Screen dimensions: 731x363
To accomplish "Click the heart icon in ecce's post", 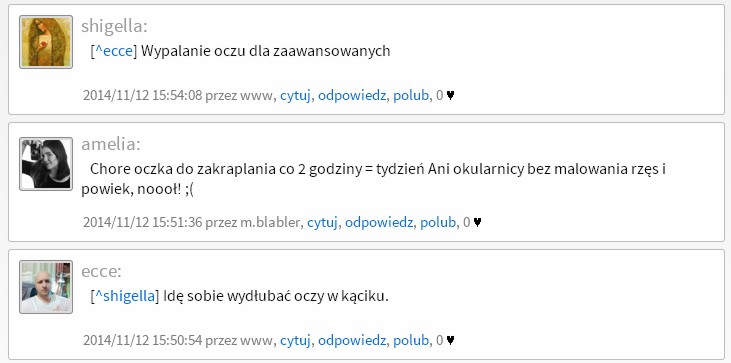I will [450, 341].
